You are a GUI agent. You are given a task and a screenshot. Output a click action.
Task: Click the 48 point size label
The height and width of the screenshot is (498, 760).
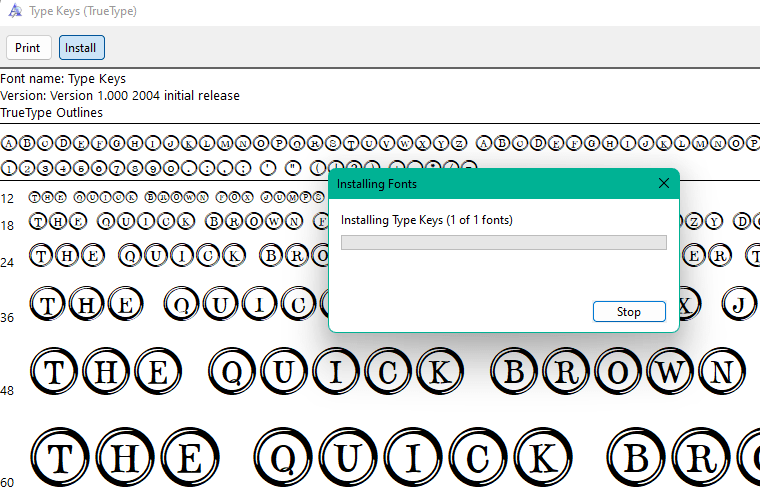[8, 390]
